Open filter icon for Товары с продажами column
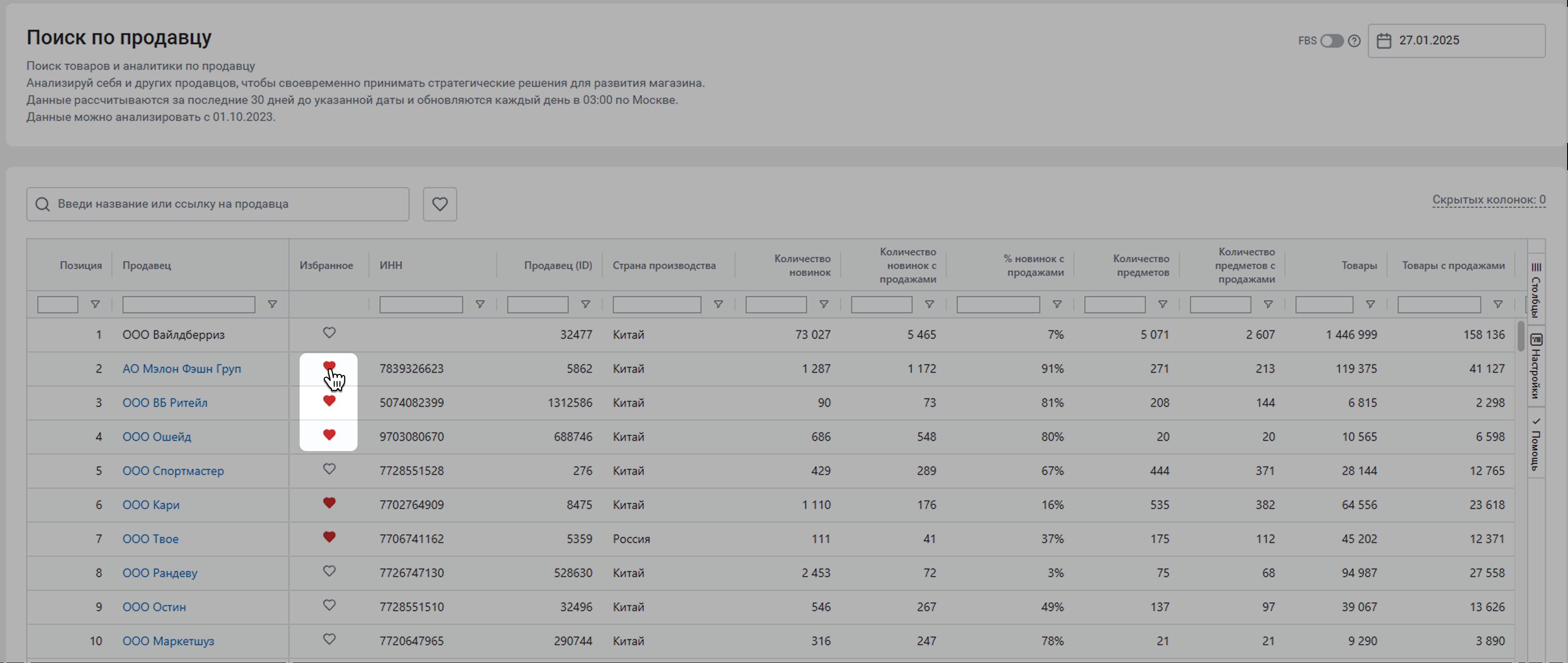 (1498, 304)
